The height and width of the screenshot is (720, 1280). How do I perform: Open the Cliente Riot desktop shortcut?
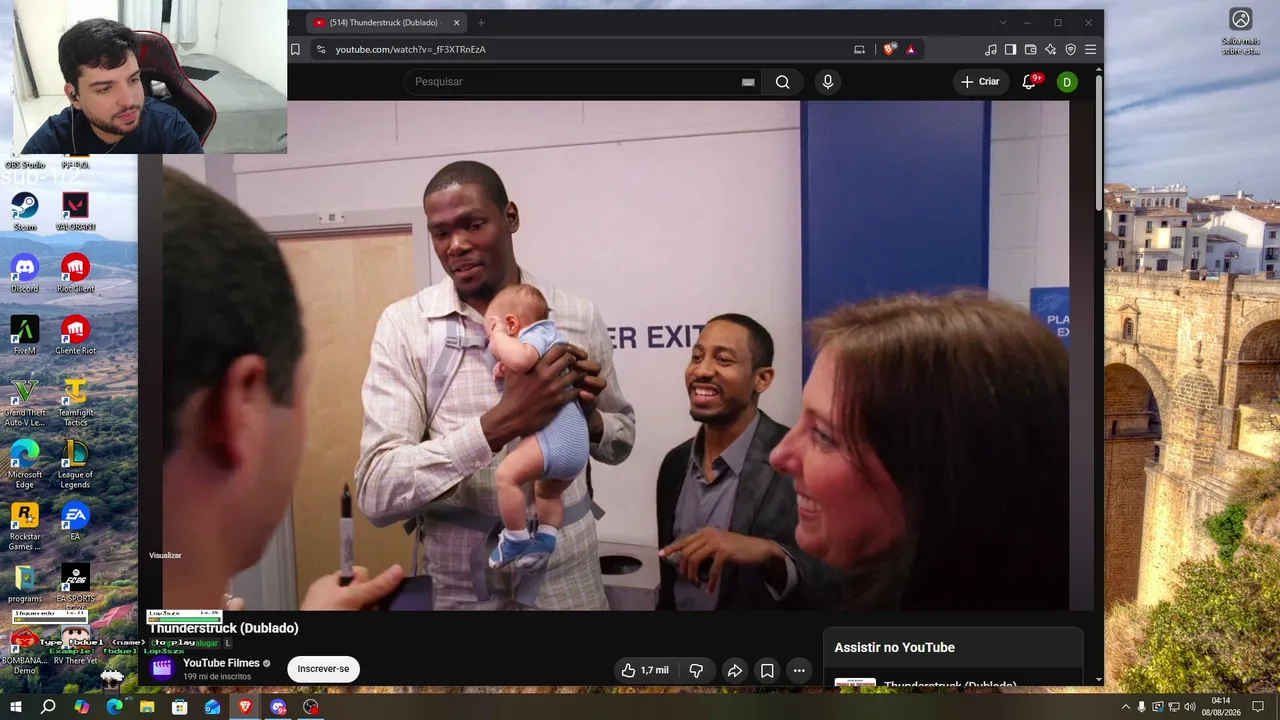tap(75, 335)
